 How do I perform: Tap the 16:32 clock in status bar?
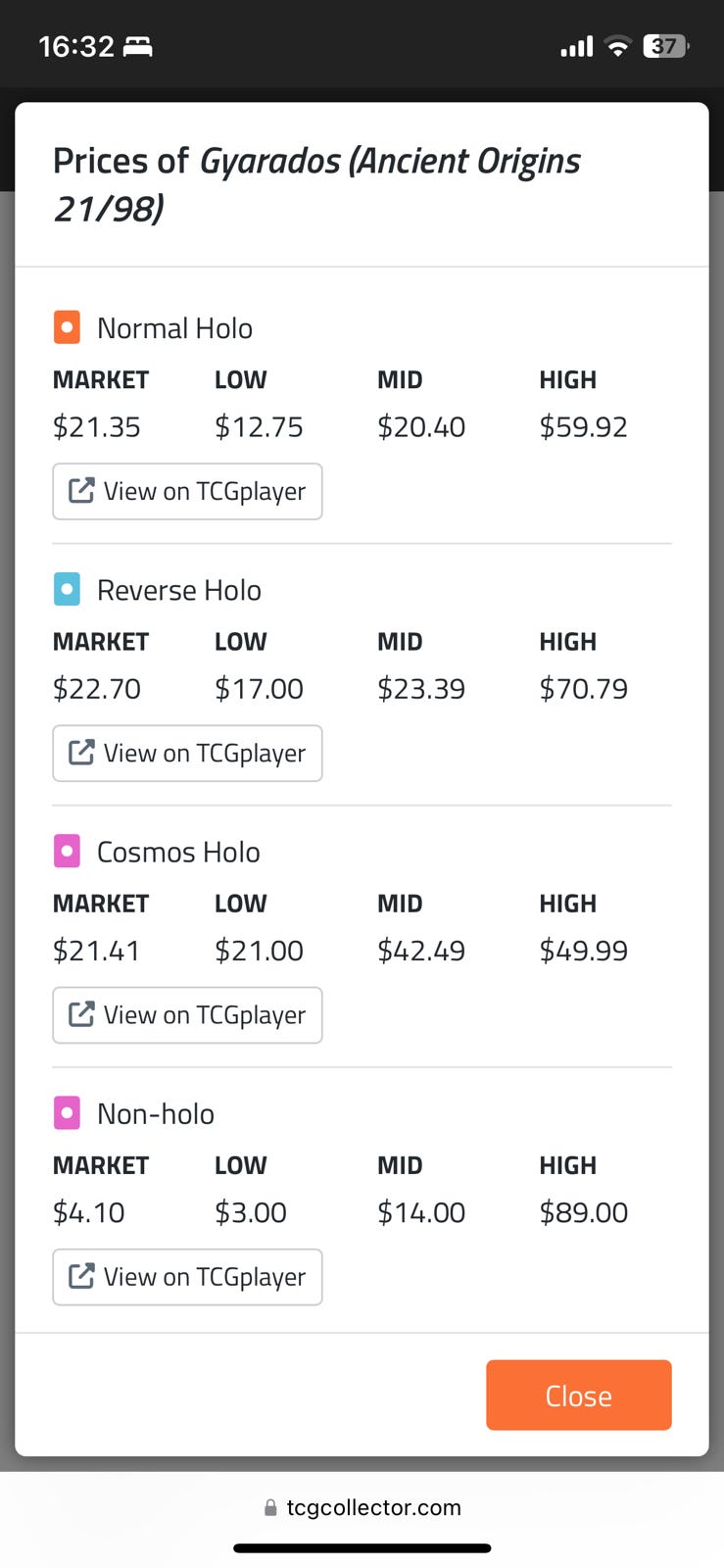click(76, 46)
